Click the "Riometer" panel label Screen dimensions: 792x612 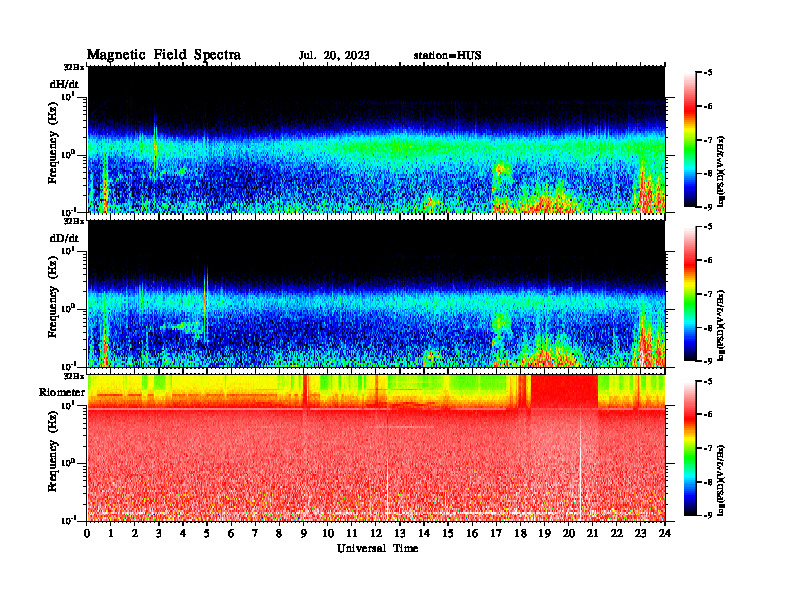[62, 392]
